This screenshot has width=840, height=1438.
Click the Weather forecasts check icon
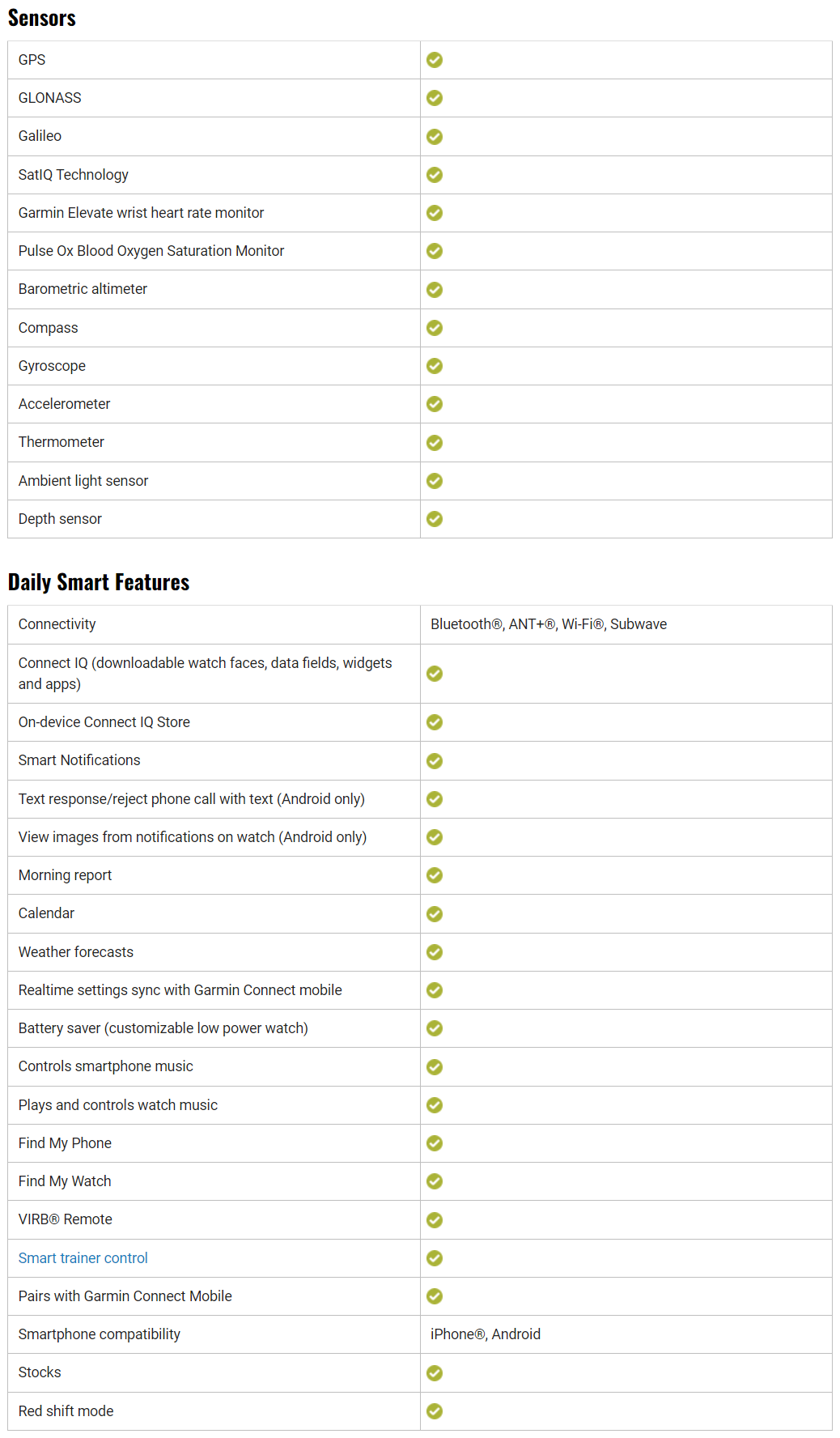coord(435,952)
